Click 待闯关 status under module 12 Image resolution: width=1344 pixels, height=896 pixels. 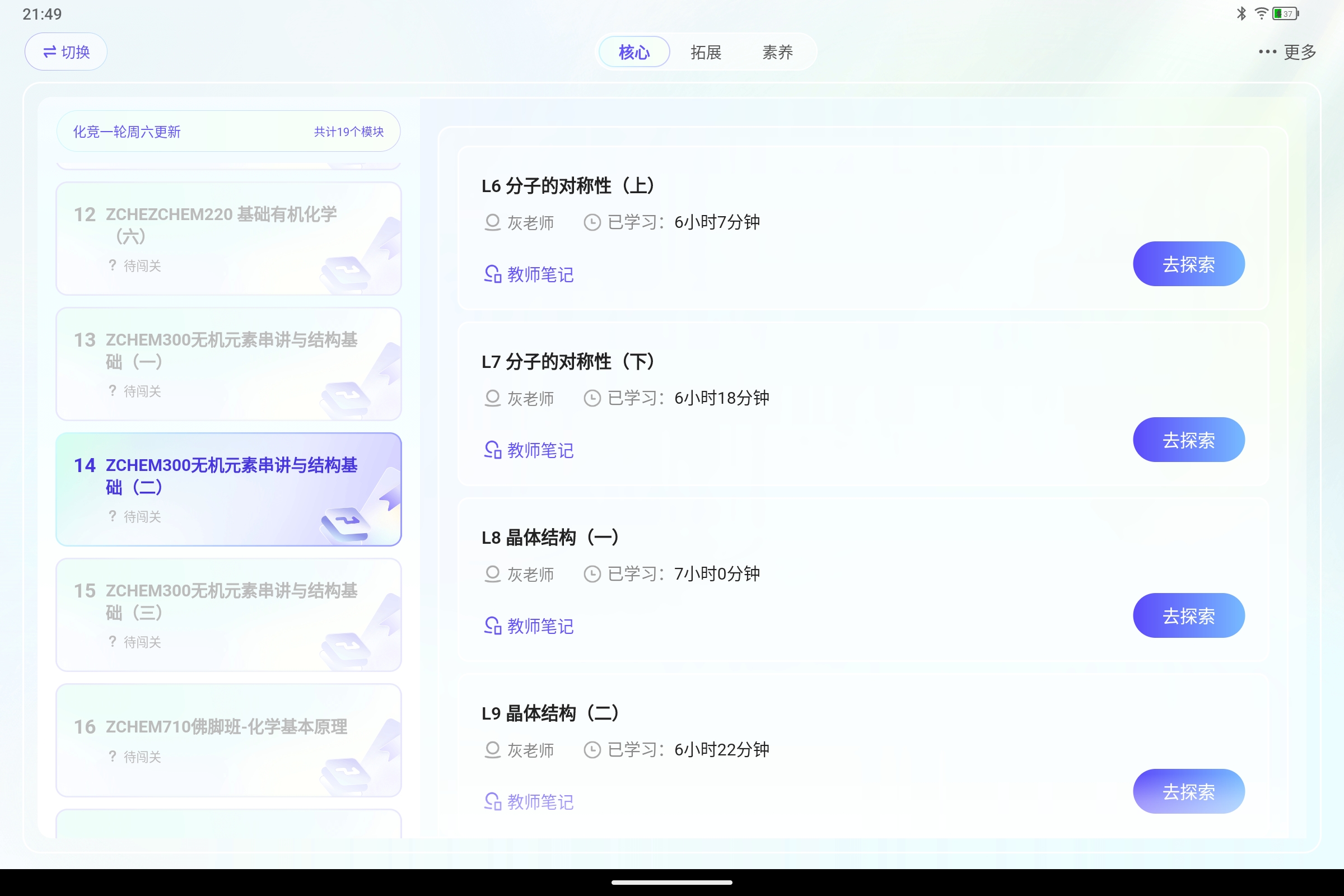click(135, 265)
